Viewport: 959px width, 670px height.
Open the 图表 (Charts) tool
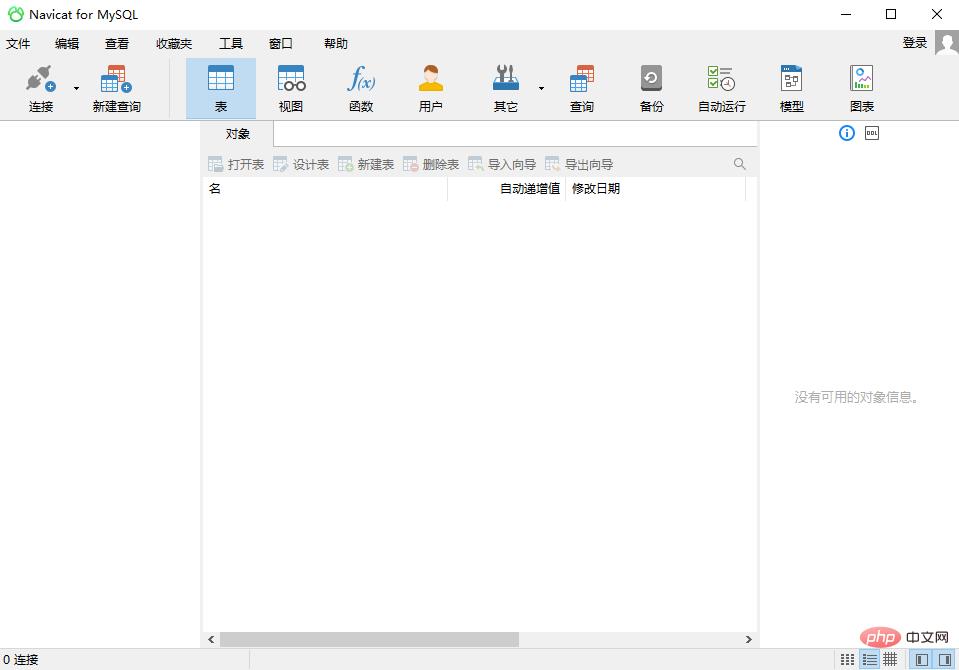tap(861, 88)
